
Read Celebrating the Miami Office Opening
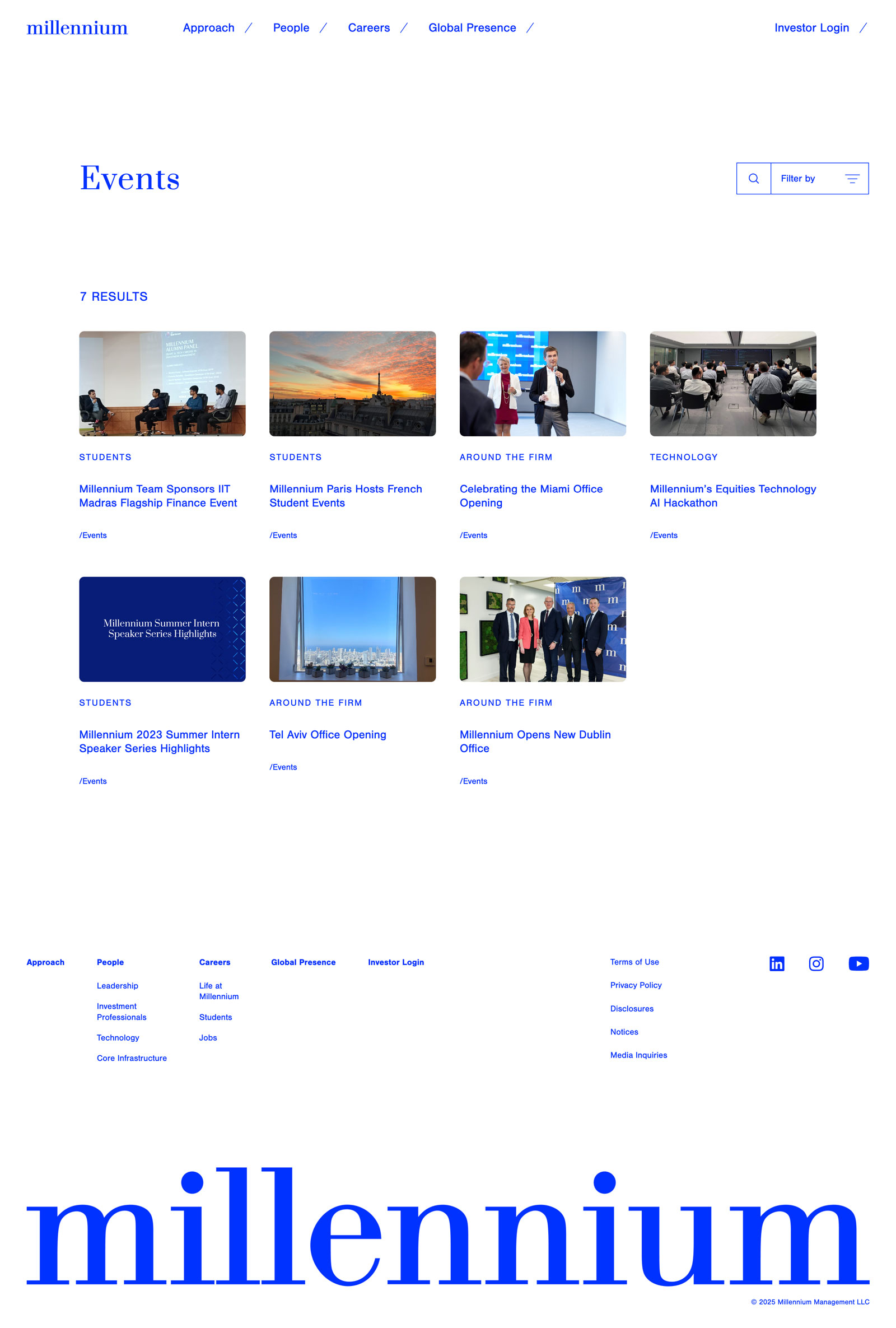(x=531, y=496)
